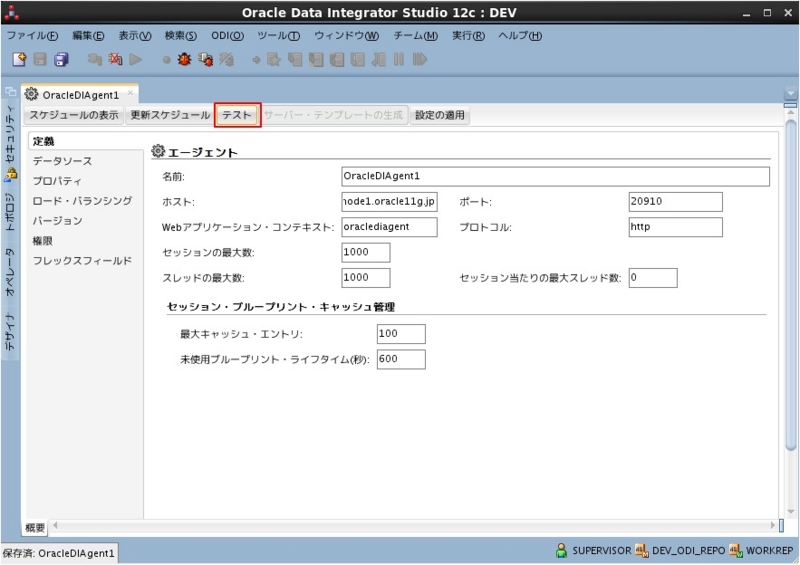Click the 名前 field containing OracleDIAgent1
Viewport: 800px width, 565px height.
coord(555,176)
